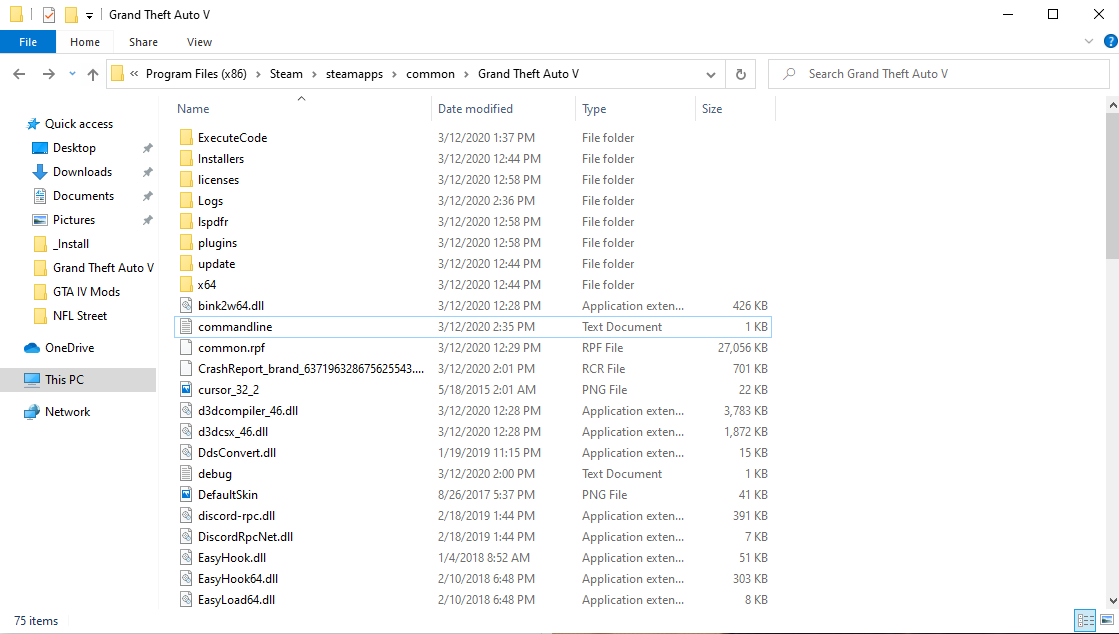
Task: Click the bink2w64.dll file icon
Action: 186,306
